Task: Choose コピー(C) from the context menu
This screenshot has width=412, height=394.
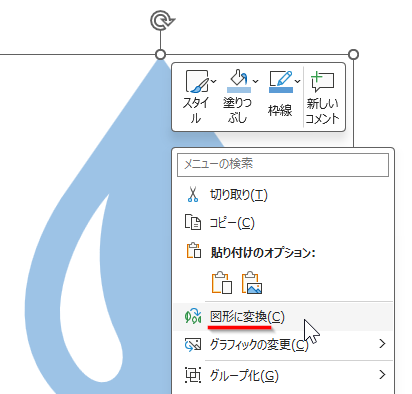Action: (x=283, y=223)
